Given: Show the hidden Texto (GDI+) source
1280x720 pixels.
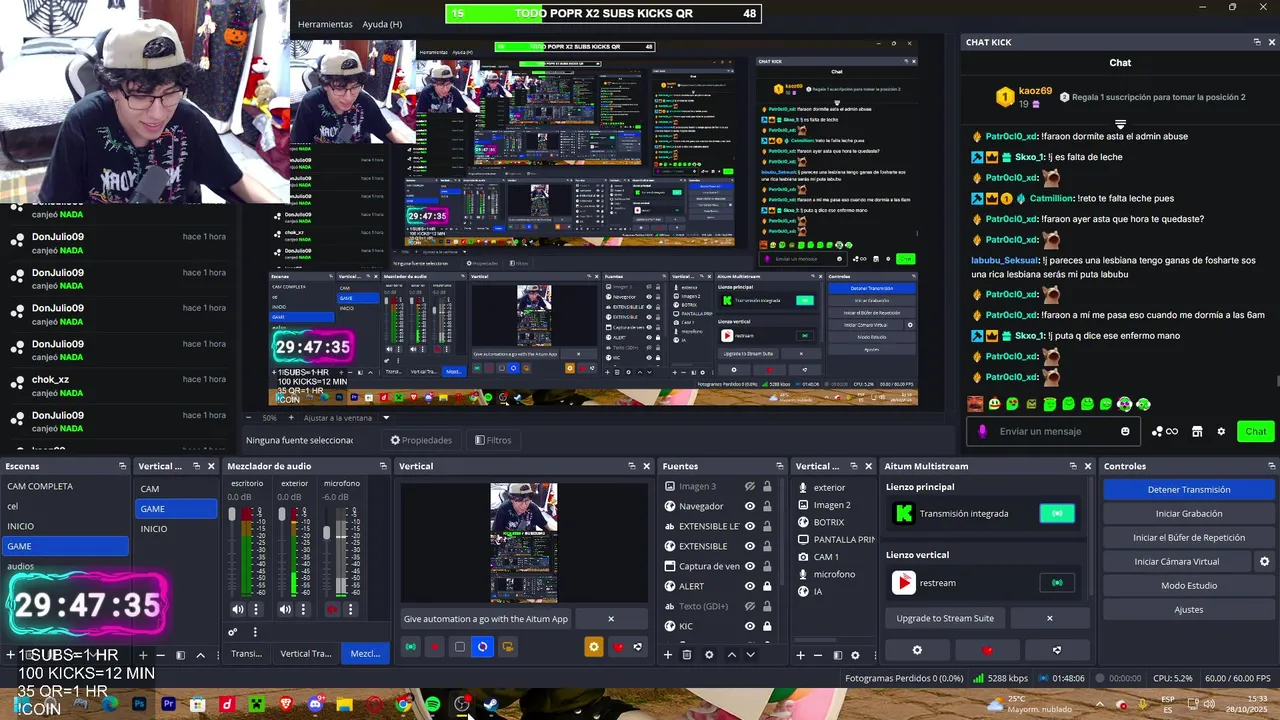Looking at the screenshot, I should (749, 606).
